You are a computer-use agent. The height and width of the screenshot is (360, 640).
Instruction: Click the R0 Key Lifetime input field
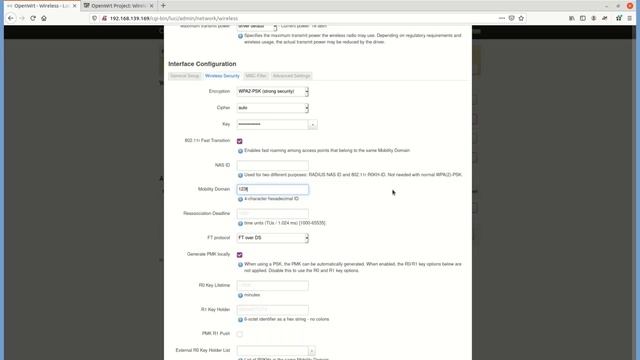coord(273,285)
